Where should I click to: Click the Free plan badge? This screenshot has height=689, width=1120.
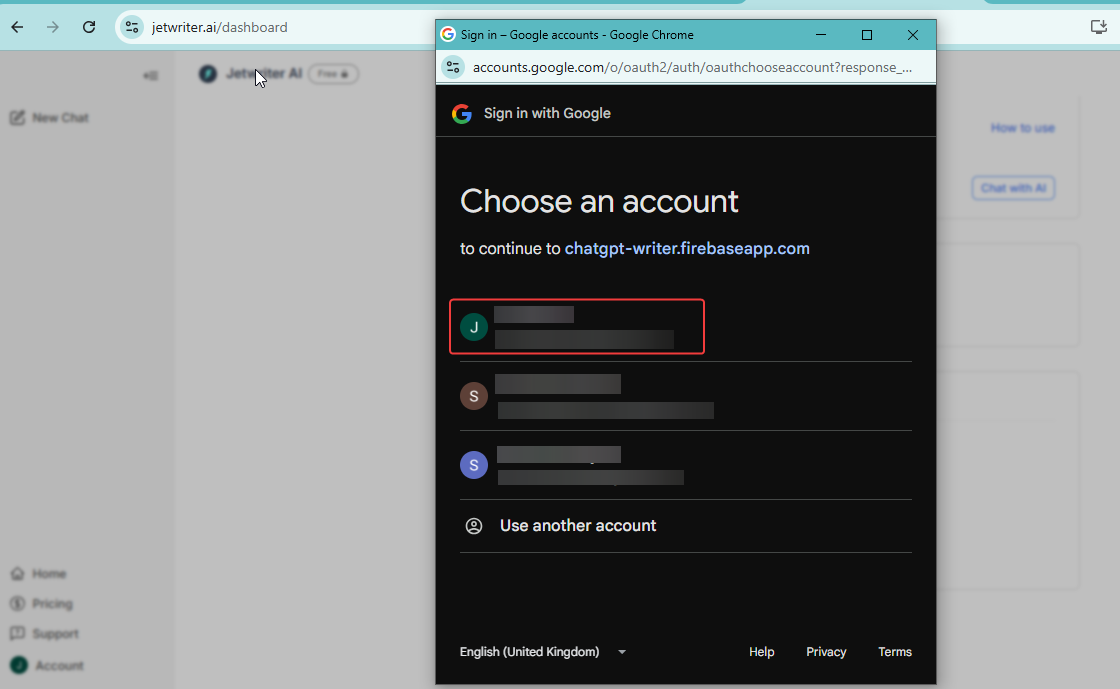(334, 74)
